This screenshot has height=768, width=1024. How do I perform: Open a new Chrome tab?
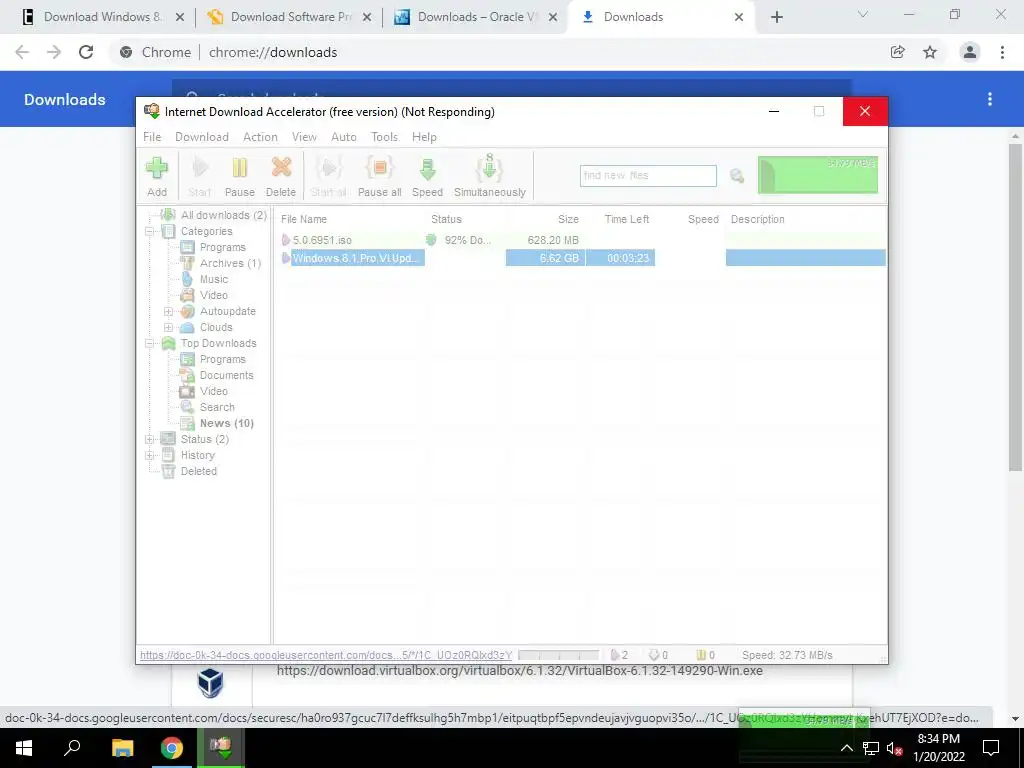coord(776,18)
